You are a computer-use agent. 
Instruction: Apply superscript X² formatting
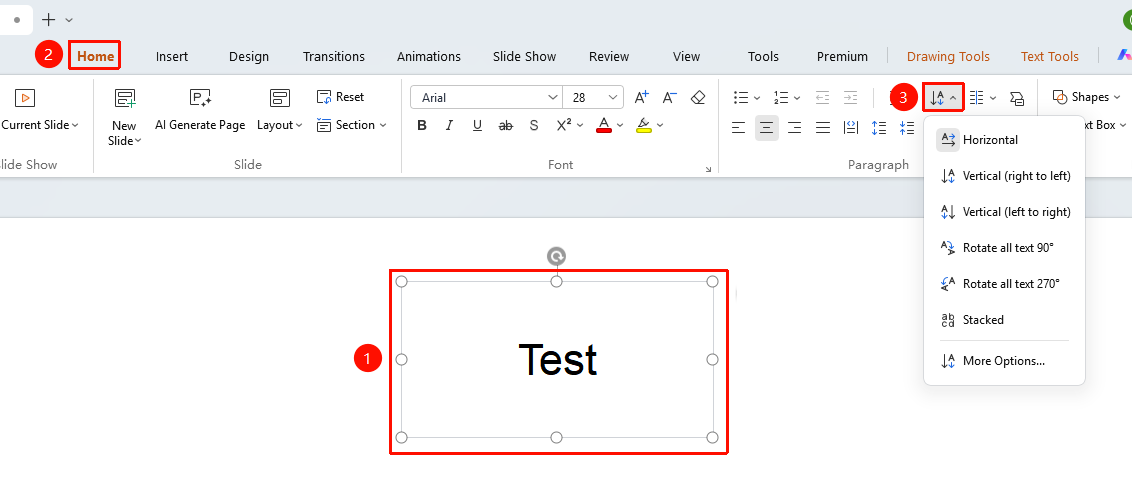[x=564, y=125]
